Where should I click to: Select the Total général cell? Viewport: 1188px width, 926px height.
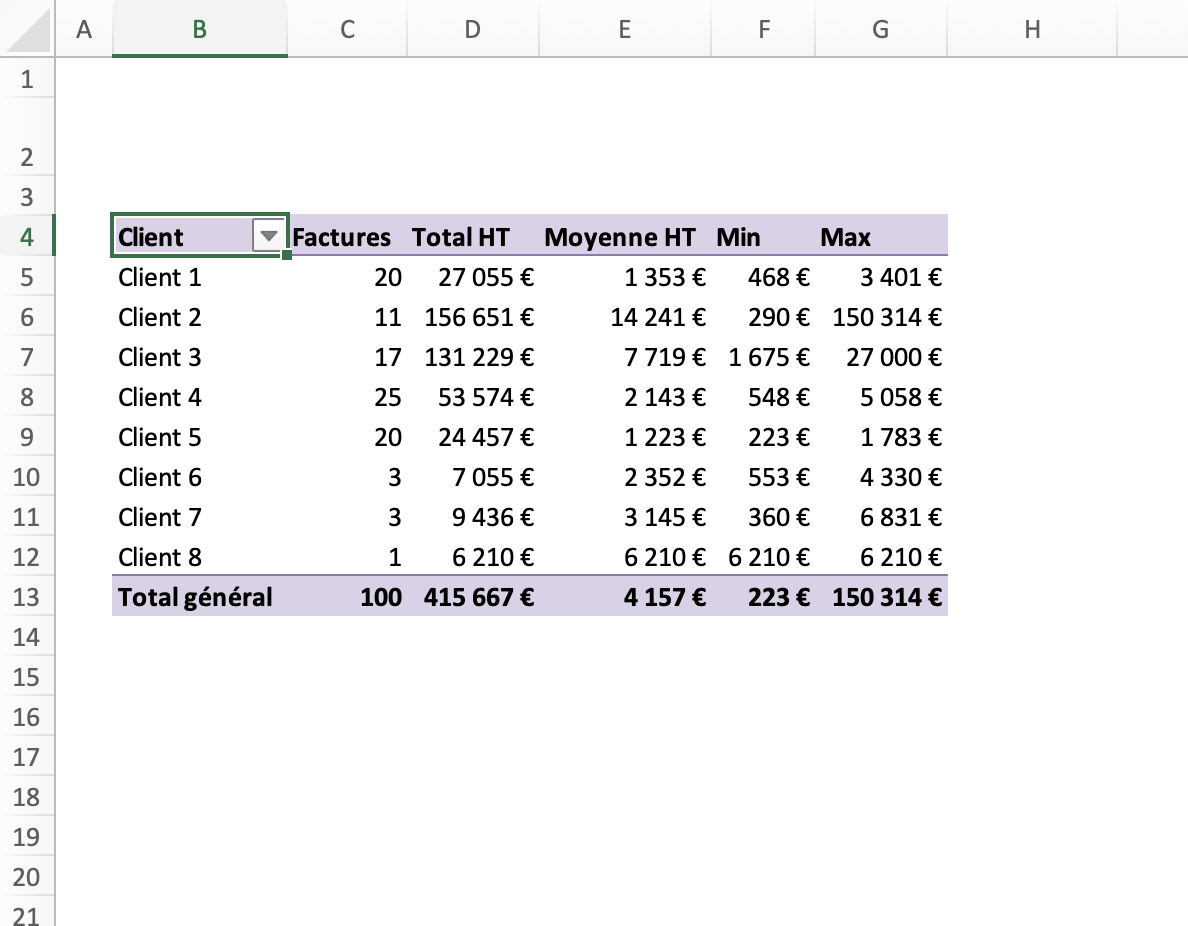click(199, 596)
